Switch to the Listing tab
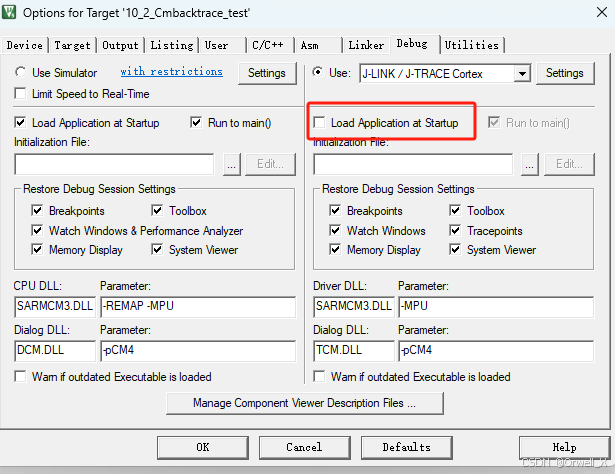Viewport: 615px width, 474px height. [172, 45]
